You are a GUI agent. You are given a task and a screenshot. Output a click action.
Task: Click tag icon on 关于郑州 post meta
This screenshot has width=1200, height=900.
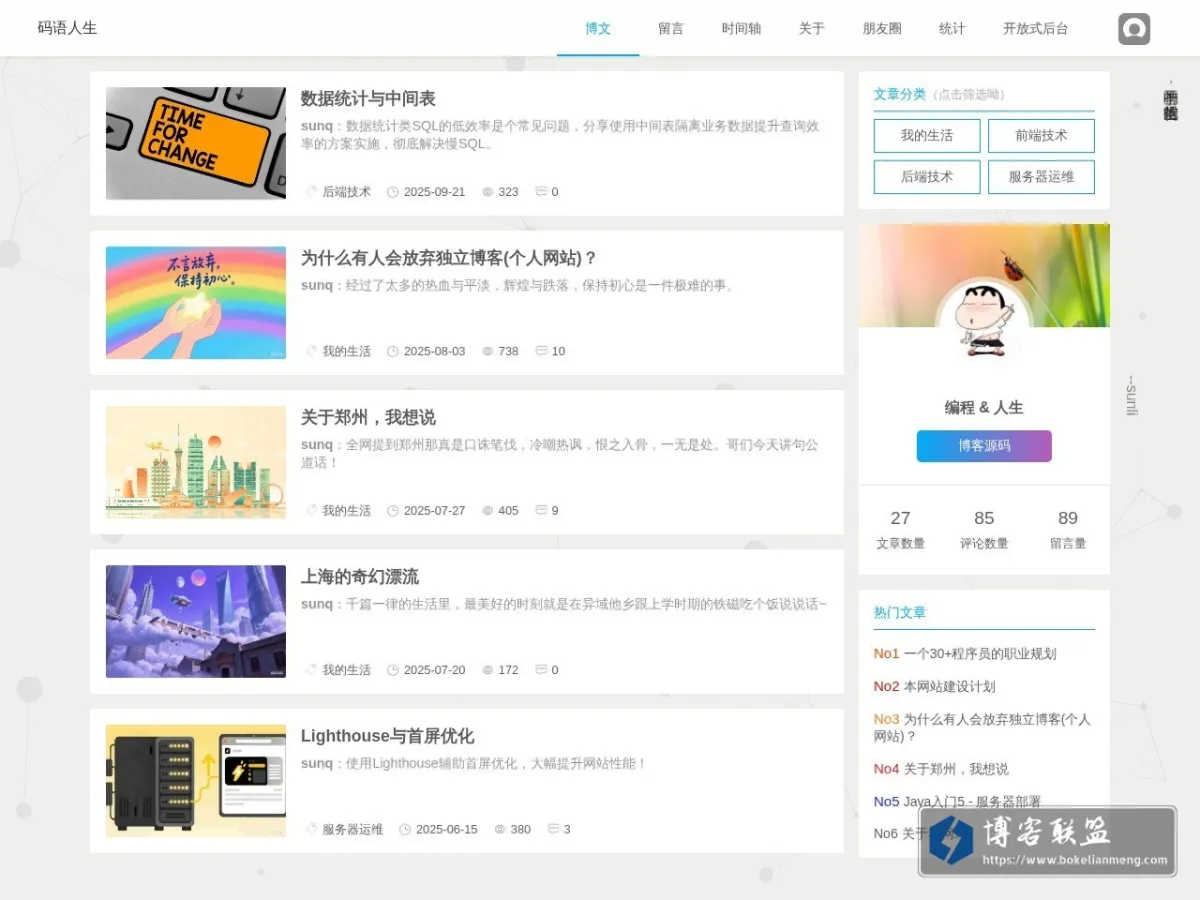pyautogui.click(x=311, y=510)
